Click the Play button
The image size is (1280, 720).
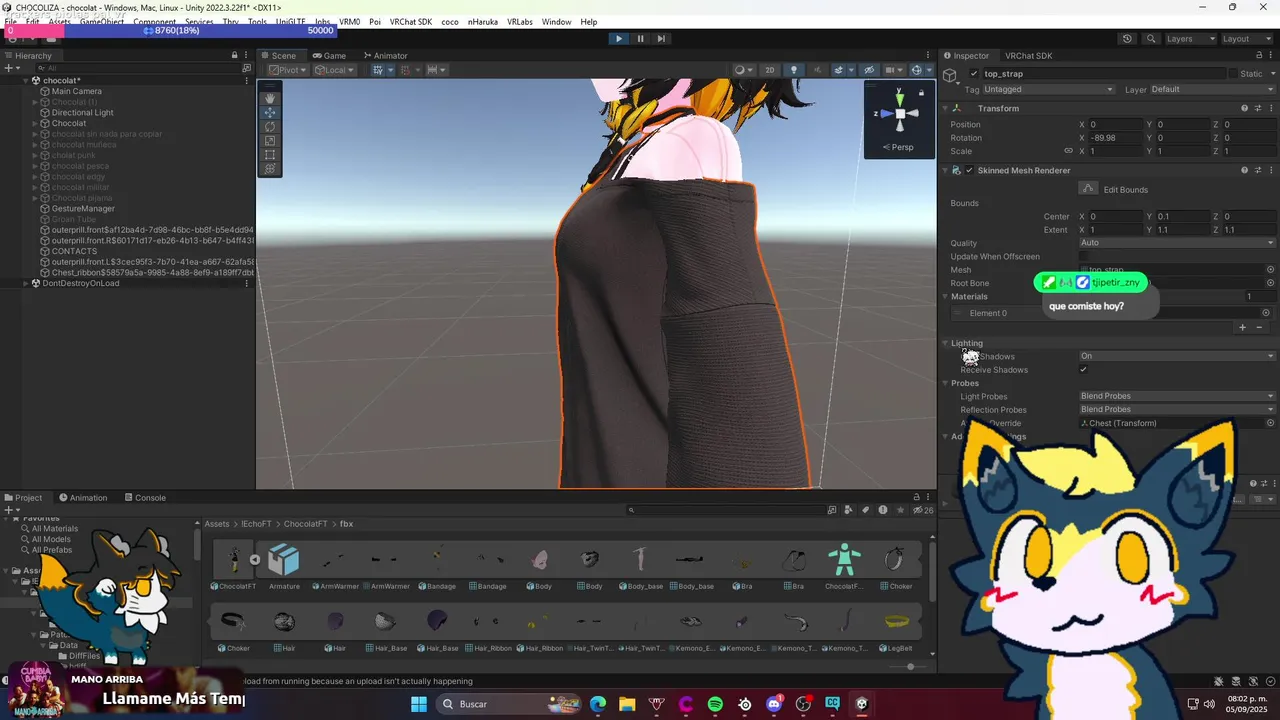tap(618, 39)
